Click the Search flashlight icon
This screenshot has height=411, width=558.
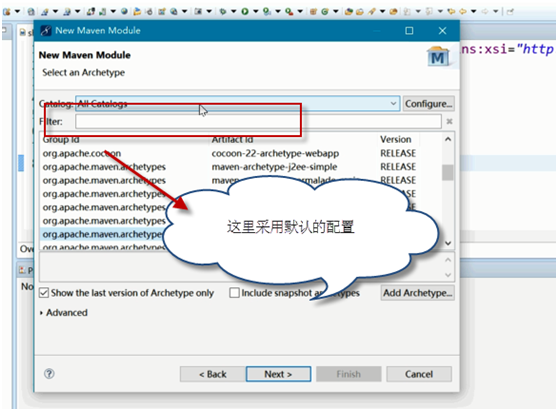coord(372,11)
